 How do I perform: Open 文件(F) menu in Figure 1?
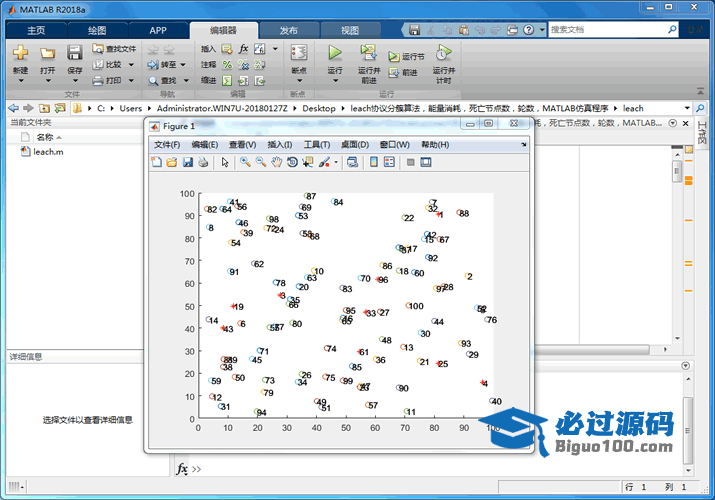[167, 144]
